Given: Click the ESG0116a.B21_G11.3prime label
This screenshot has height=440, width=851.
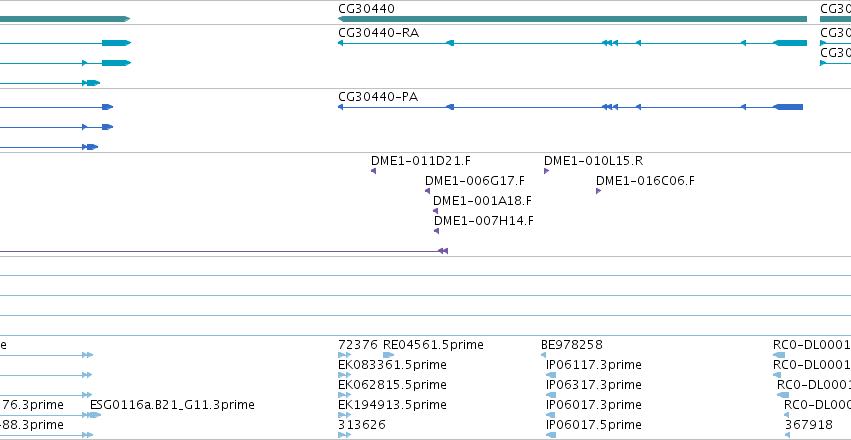Looking at the screenshot, I should (172, 405).
